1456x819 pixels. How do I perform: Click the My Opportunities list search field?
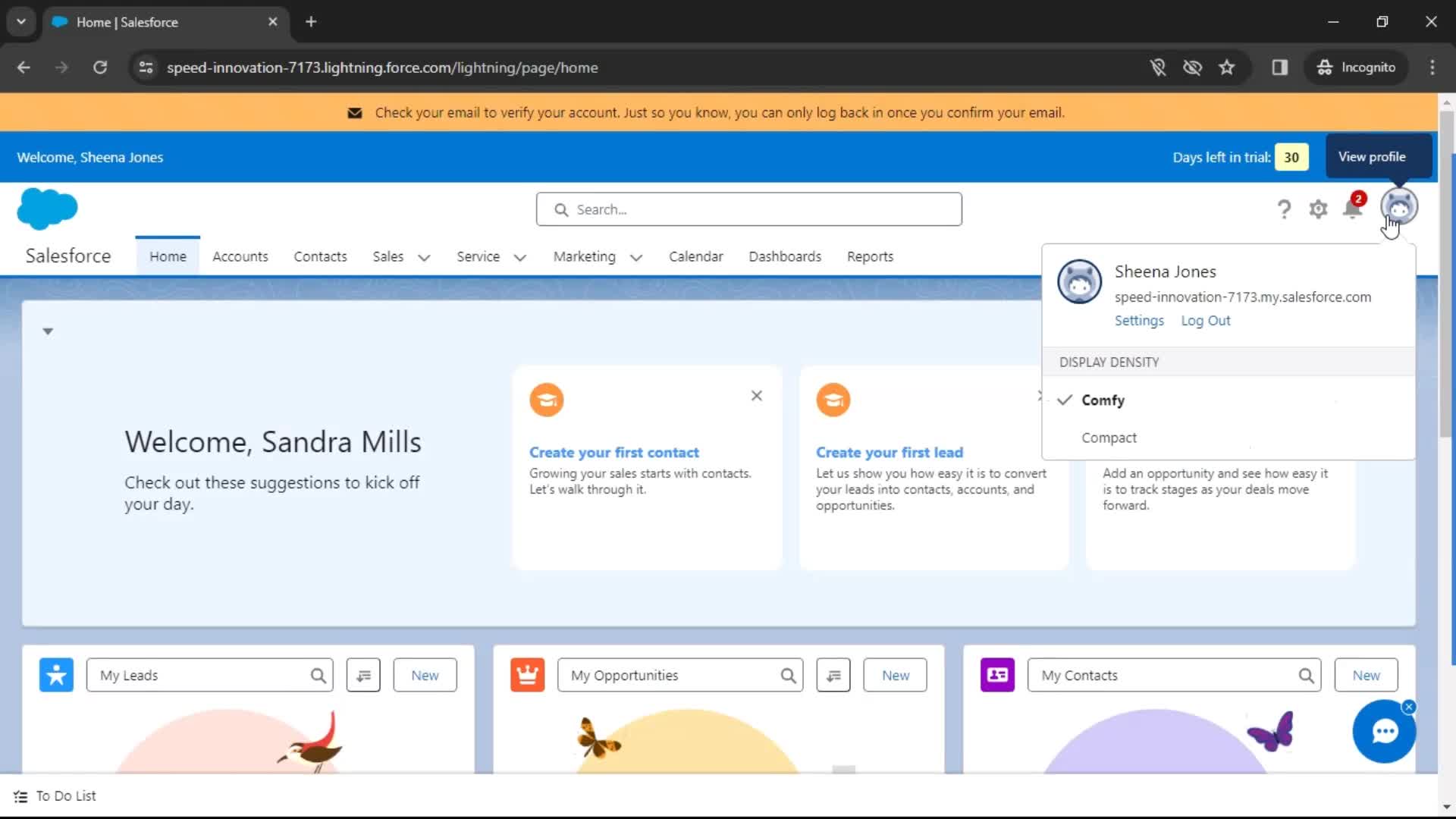[680, 675]
